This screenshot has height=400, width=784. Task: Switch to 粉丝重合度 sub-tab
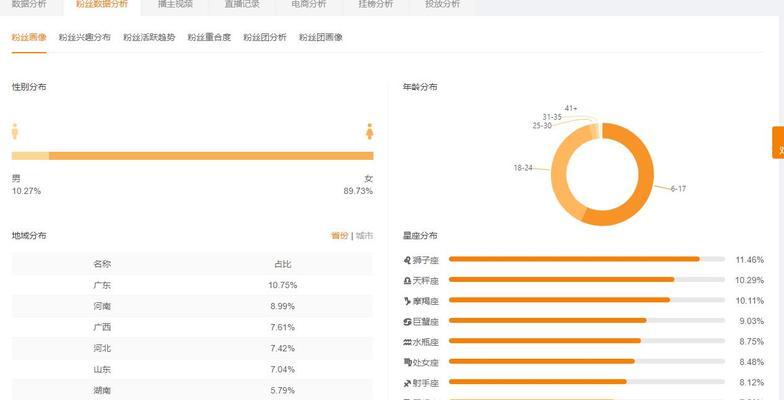click(x=209, y=38)
